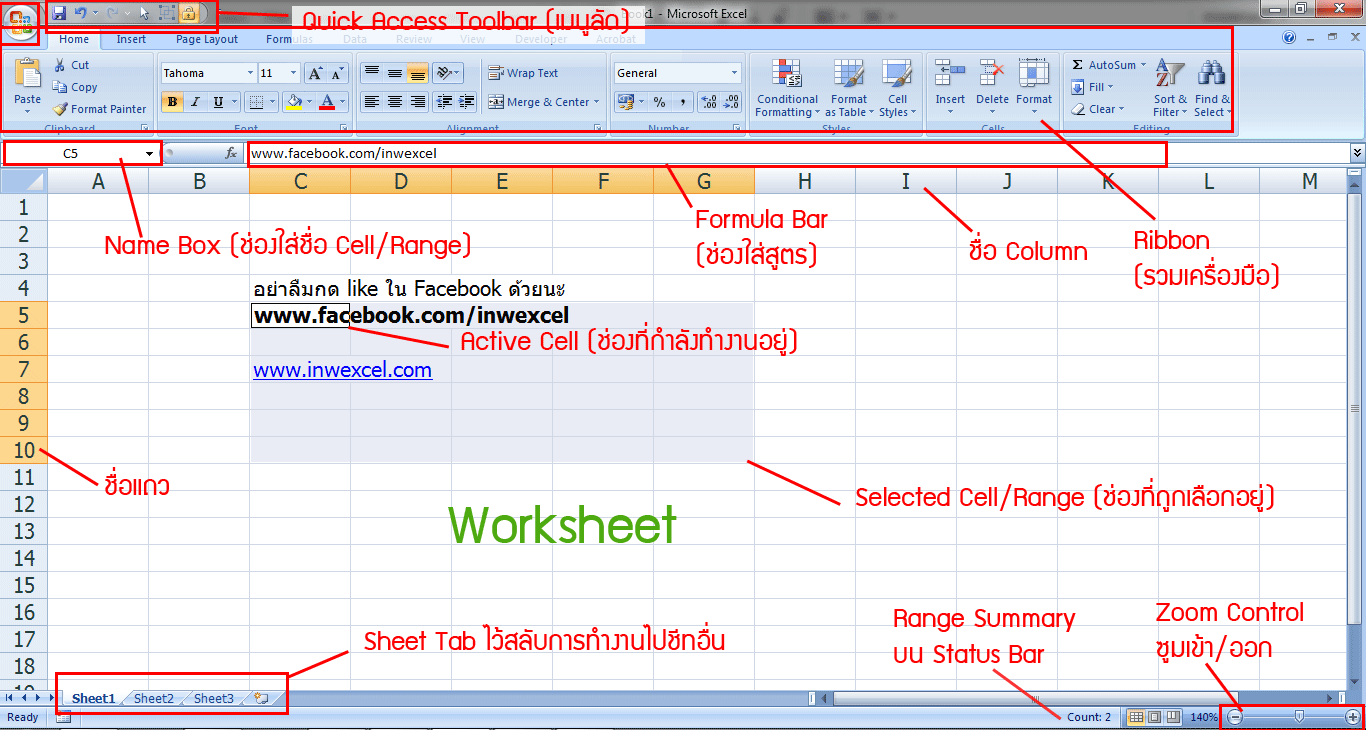Switch to the Home ribbon tab
The width and height of the screenshot is (1366, 730).
tap(74, 39)
